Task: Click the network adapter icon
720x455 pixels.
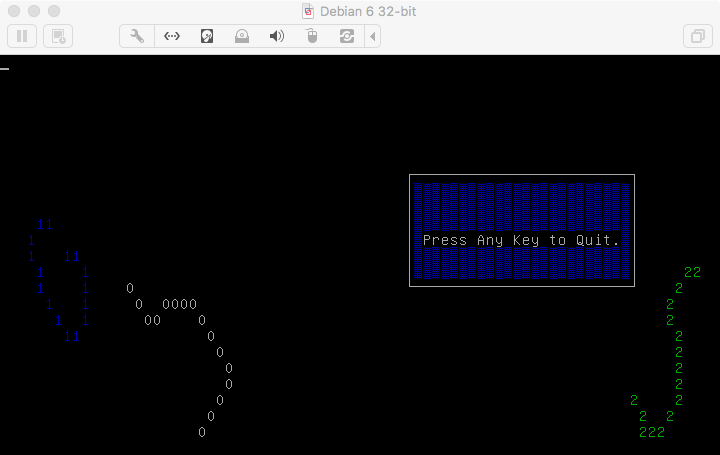Action: pyautogui.click(x=172, y=36)
